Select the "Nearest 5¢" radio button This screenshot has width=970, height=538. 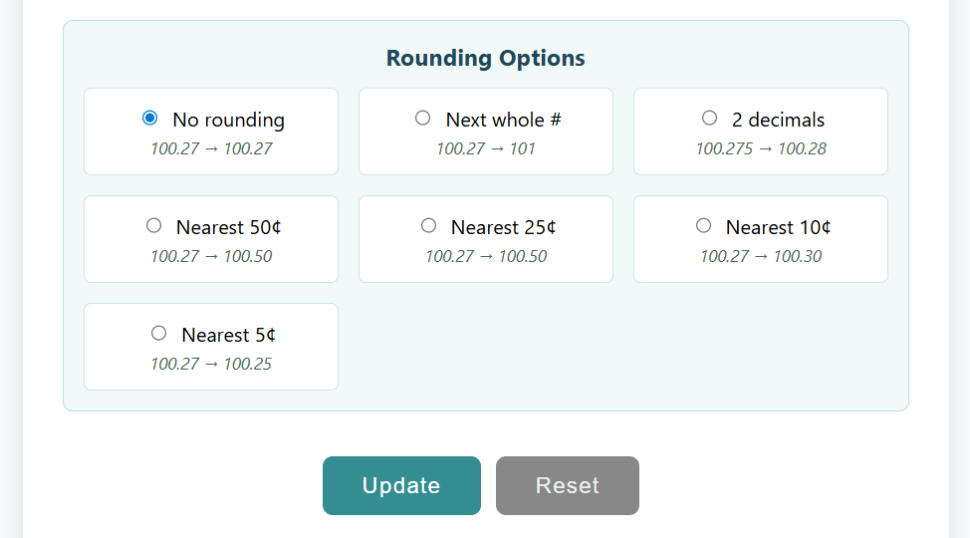tap(159, 333)
